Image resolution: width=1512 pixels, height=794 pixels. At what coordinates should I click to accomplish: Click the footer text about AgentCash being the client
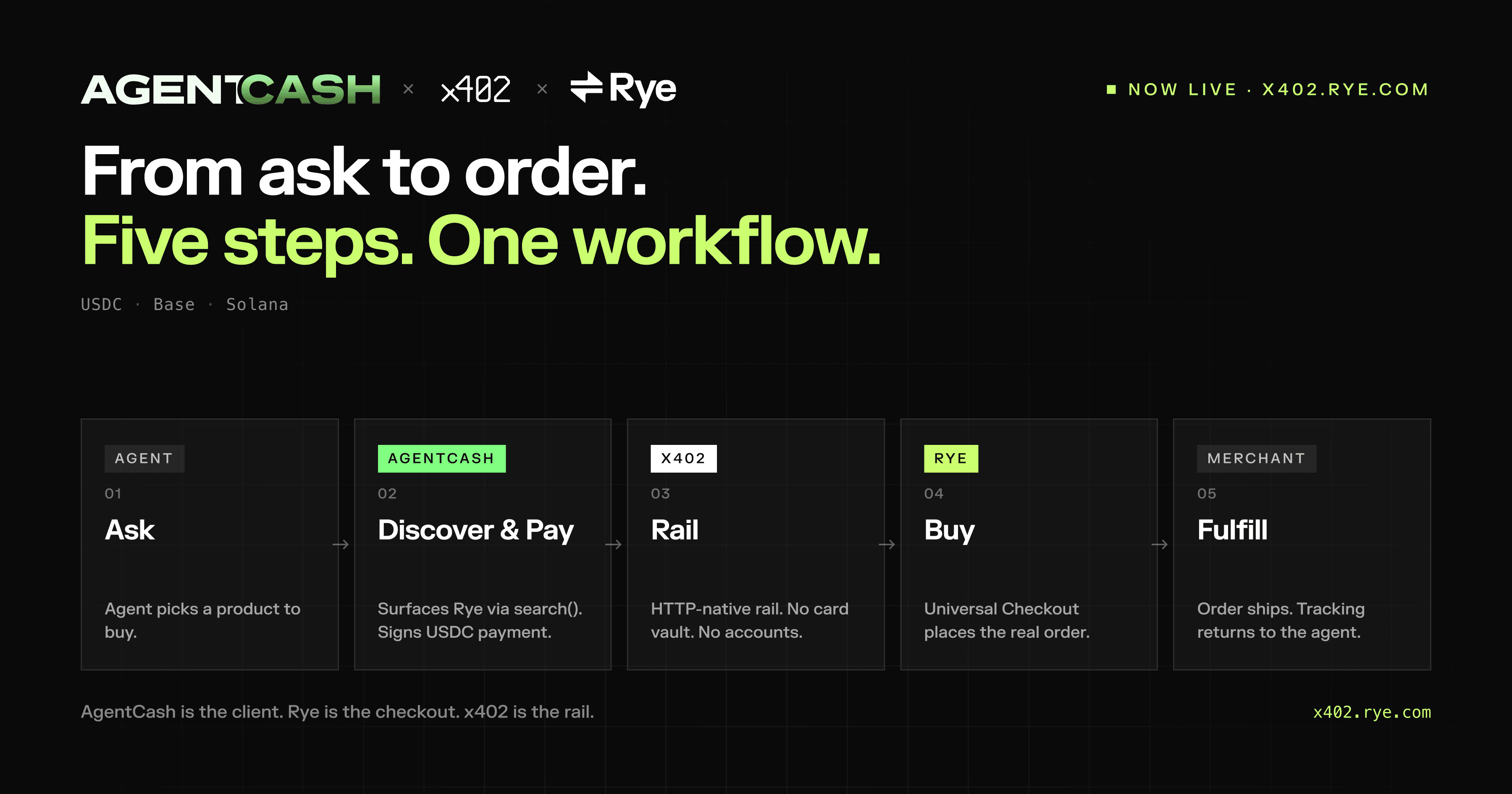338,712
